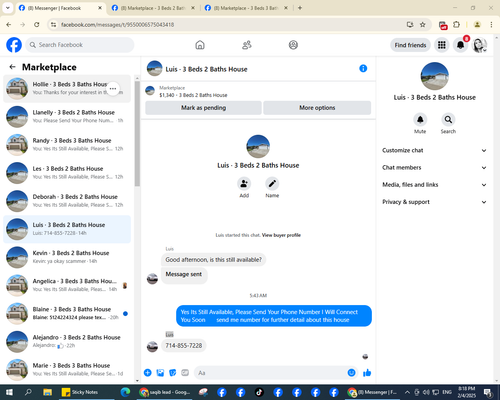Open the Friends icon in top navigation
Viewport: 500px width, 400px height.
247,45
